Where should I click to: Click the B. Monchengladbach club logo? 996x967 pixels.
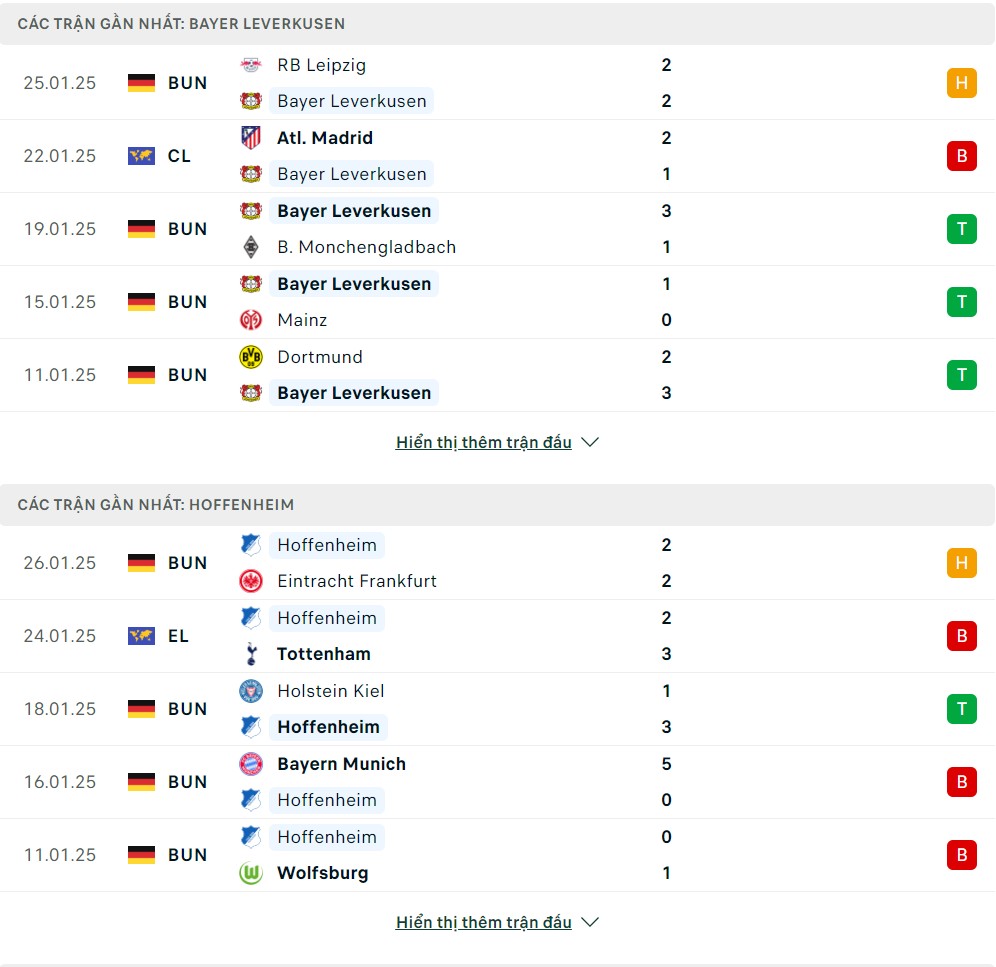click(251, 247)
